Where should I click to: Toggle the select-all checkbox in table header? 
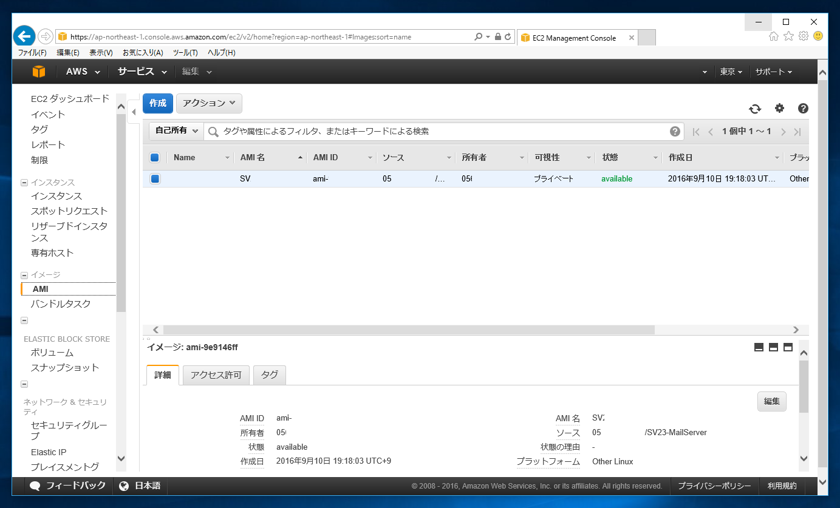(155, 158)
